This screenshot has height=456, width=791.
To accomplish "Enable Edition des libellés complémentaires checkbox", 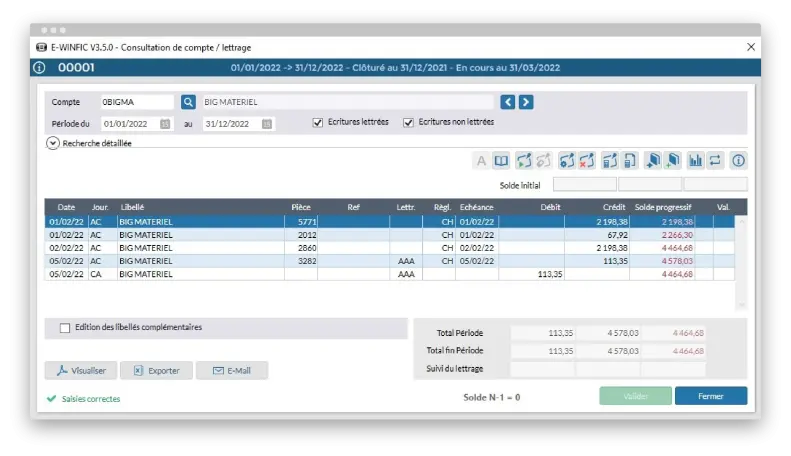I will point(65,327).
